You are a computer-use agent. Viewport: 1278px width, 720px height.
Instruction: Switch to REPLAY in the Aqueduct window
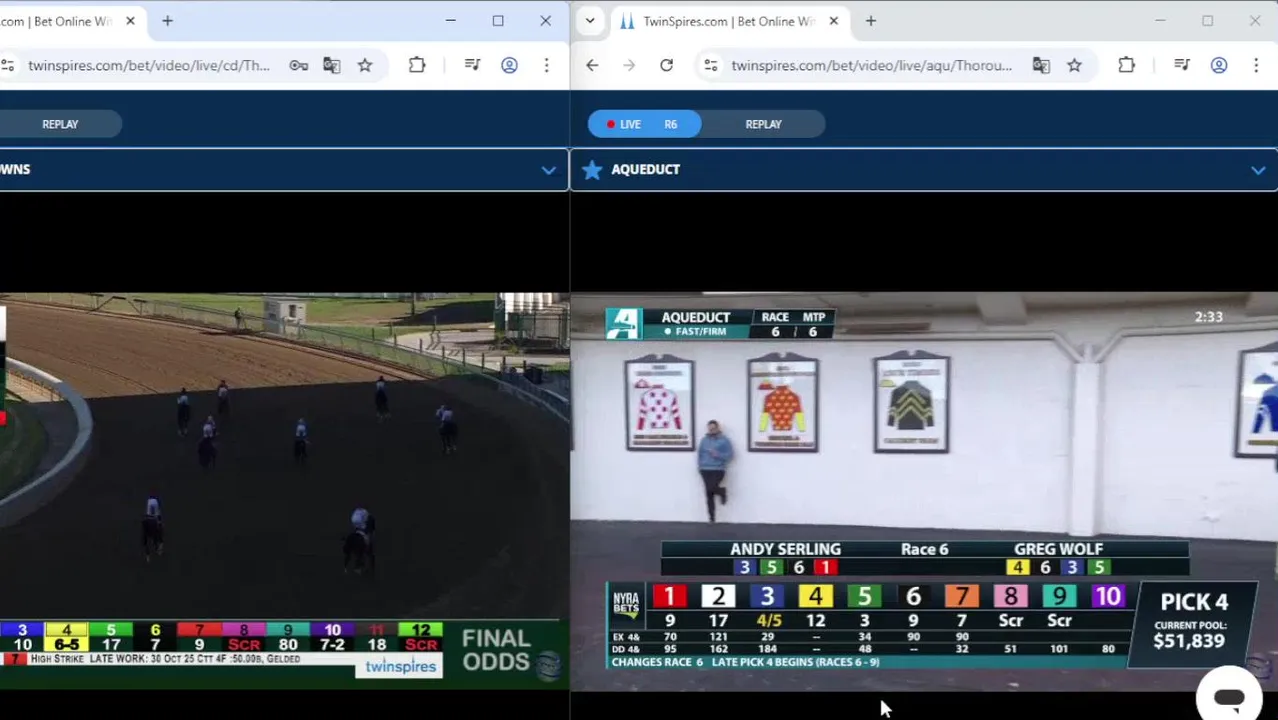763,124
